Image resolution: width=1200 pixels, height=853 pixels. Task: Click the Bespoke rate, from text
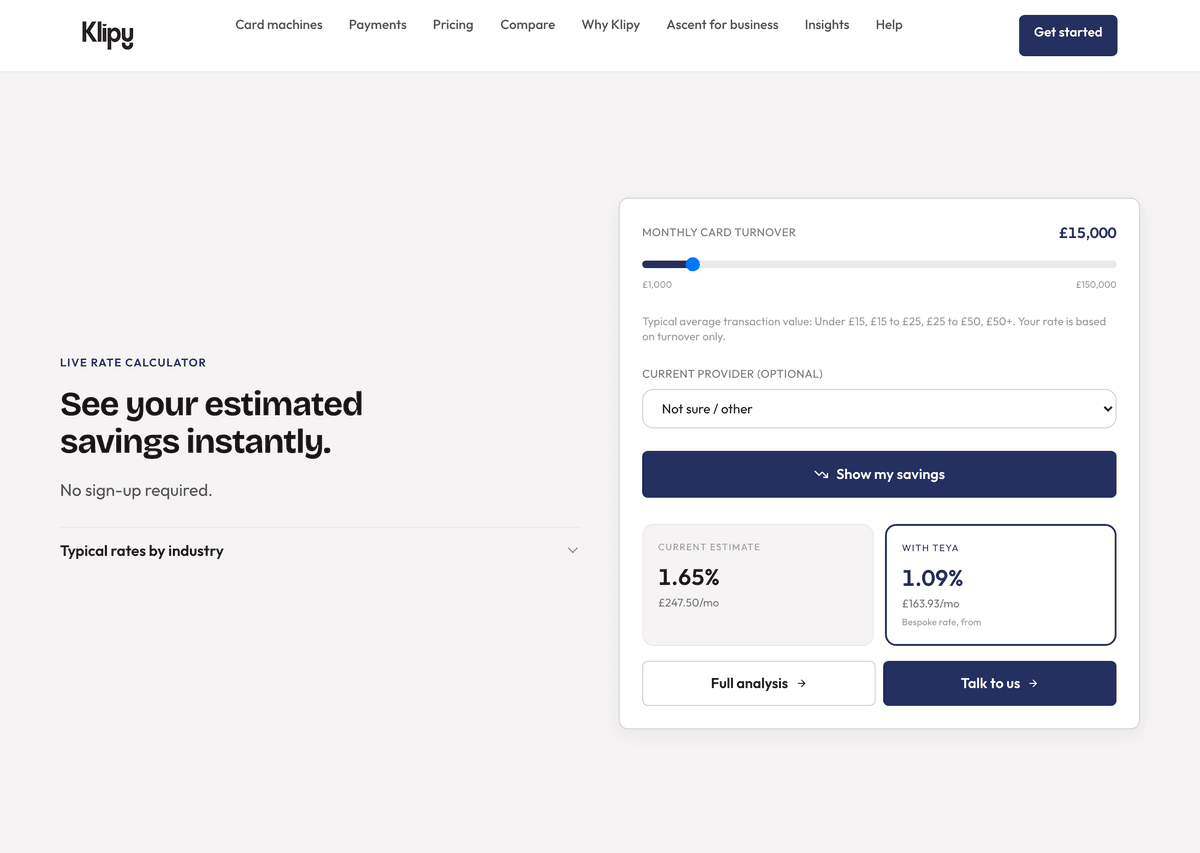(942, 622)
